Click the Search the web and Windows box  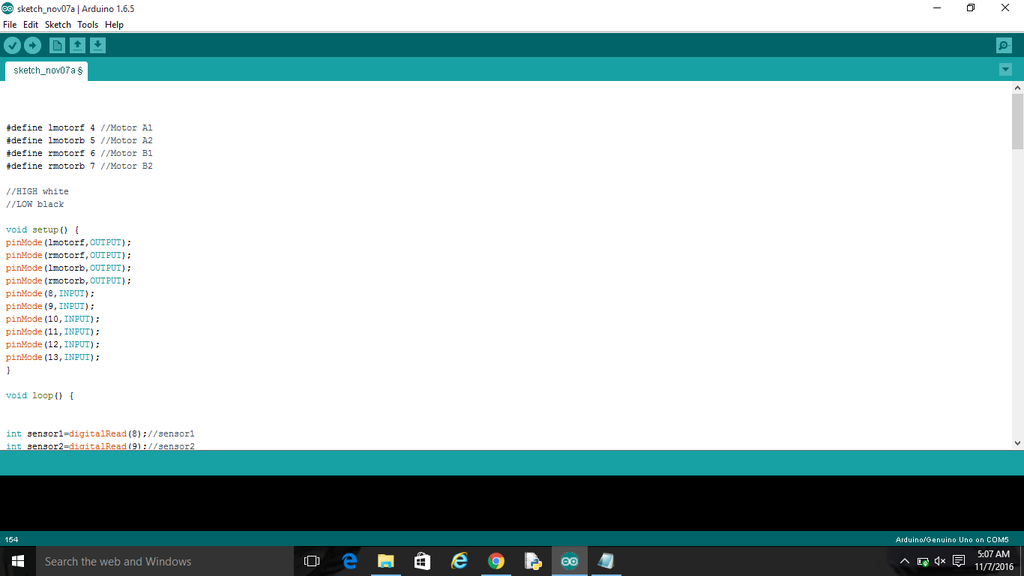[x=165, y=561]
